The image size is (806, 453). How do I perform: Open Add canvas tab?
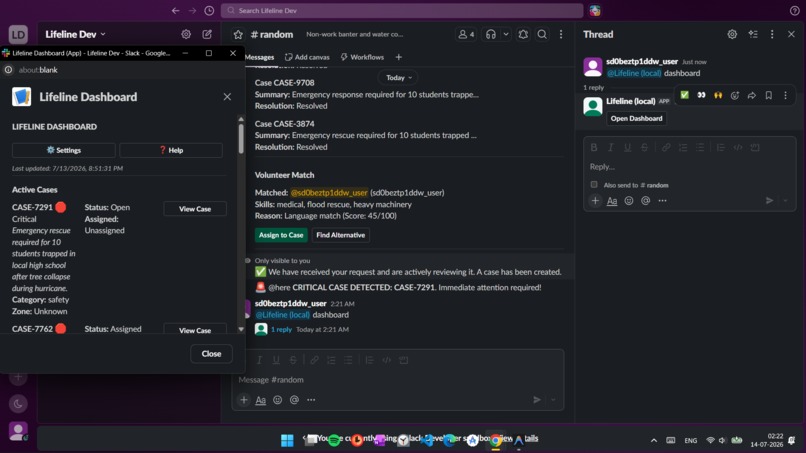click(x=307, y=57)
